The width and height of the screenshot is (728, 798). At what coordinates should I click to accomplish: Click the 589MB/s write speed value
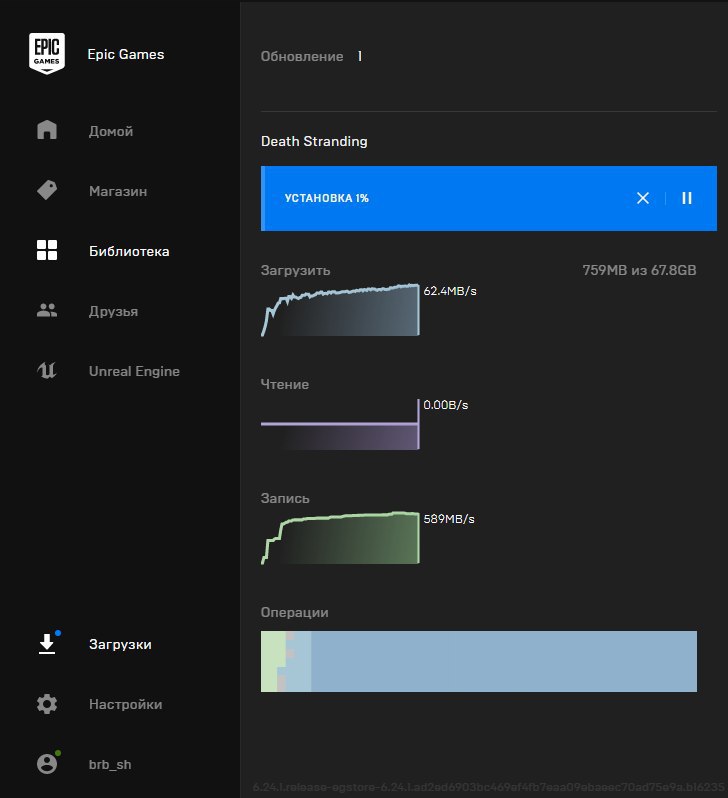tap(449, 519)
